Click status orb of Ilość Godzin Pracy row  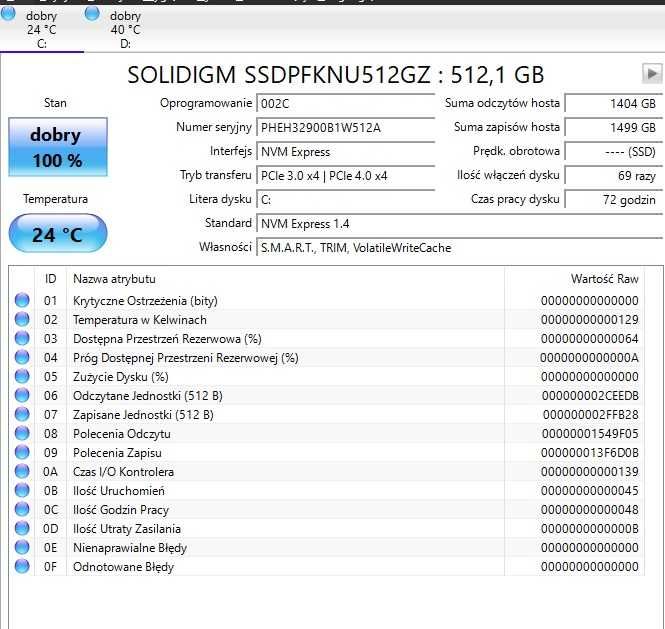pos(22,509)
